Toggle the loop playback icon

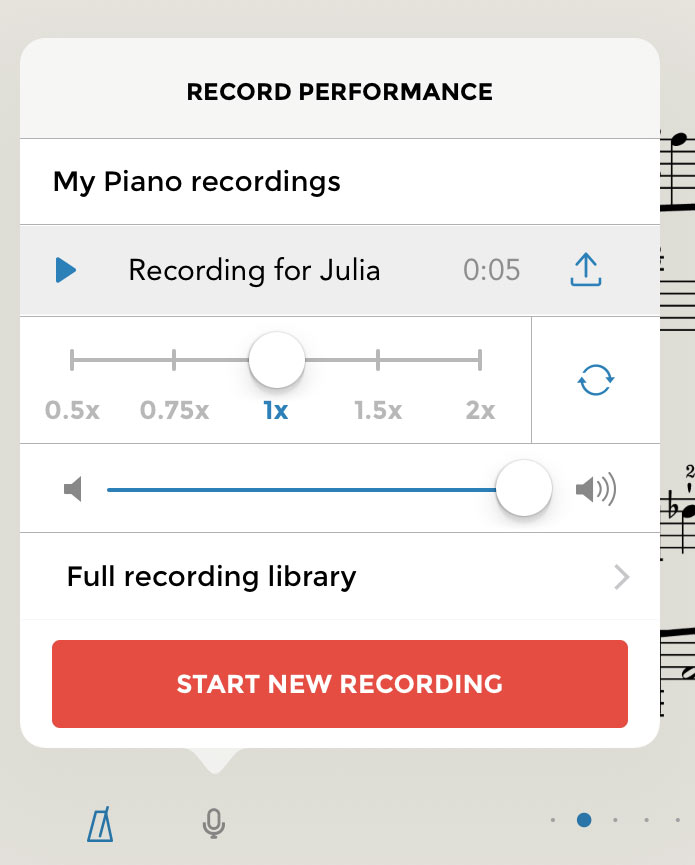[596, 380]
